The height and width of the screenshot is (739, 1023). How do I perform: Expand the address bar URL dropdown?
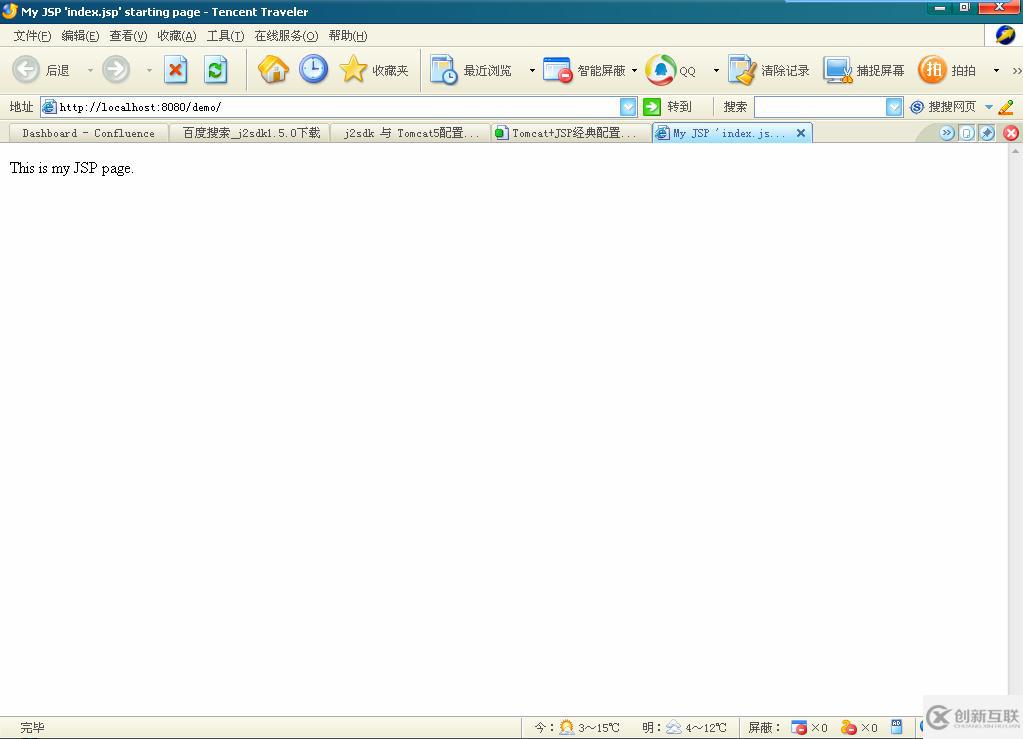[628, 107]
